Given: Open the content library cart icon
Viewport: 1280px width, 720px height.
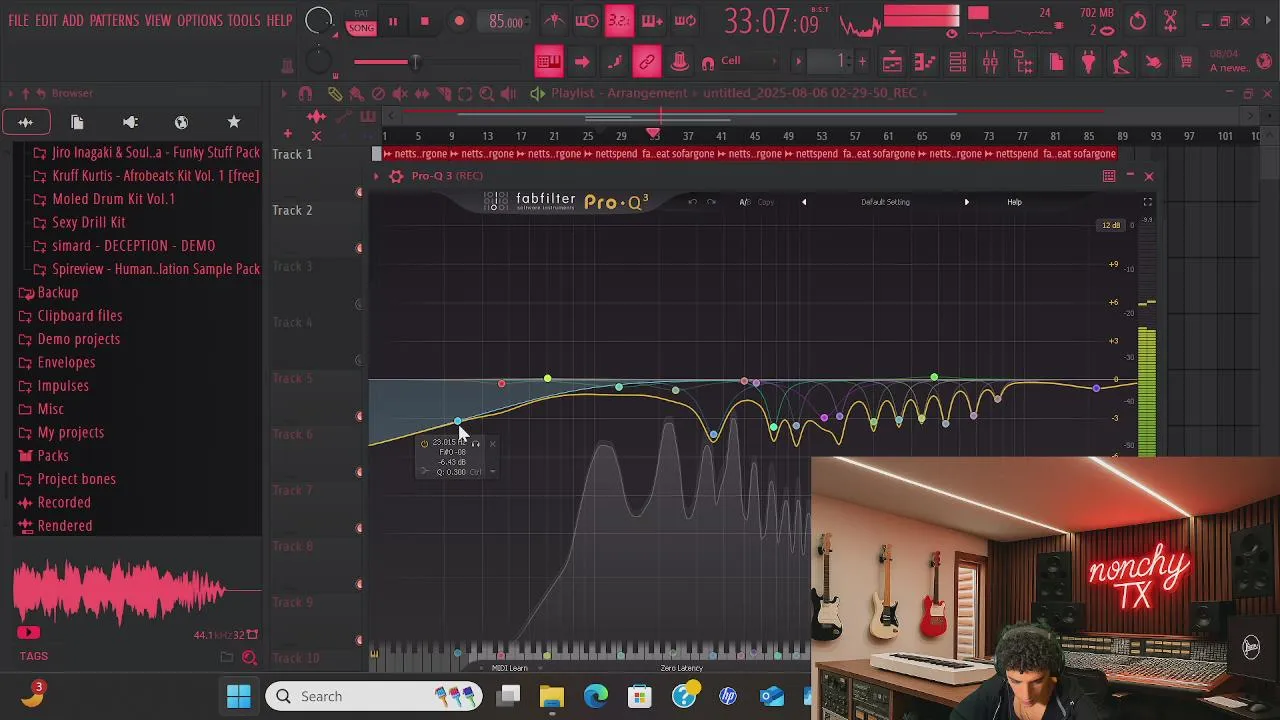Looking at the screenshot, I should click(1186, 62).
